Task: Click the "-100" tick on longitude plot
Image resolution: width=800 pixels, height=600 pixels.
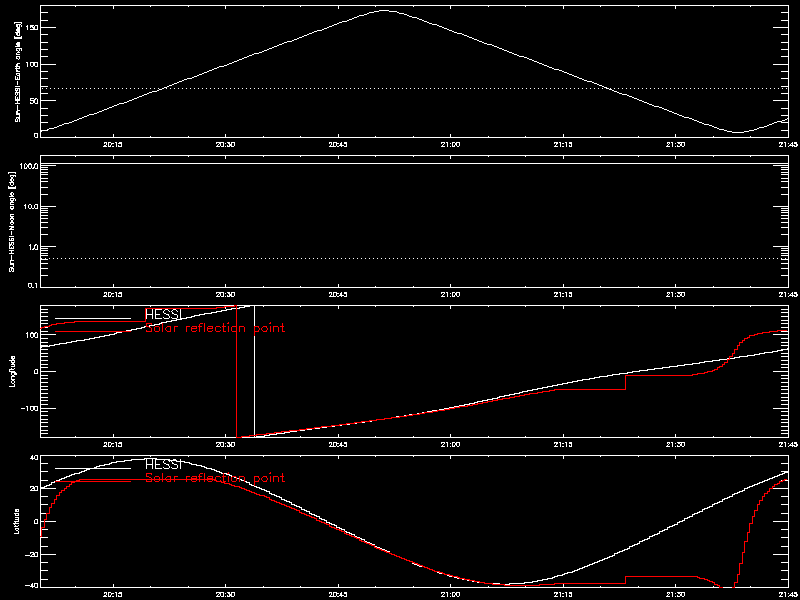Action: point(29,409)
